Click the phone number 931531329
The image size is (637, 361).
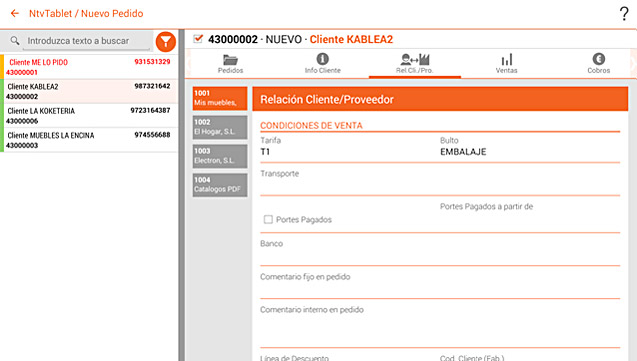click(x=152, y=62)
